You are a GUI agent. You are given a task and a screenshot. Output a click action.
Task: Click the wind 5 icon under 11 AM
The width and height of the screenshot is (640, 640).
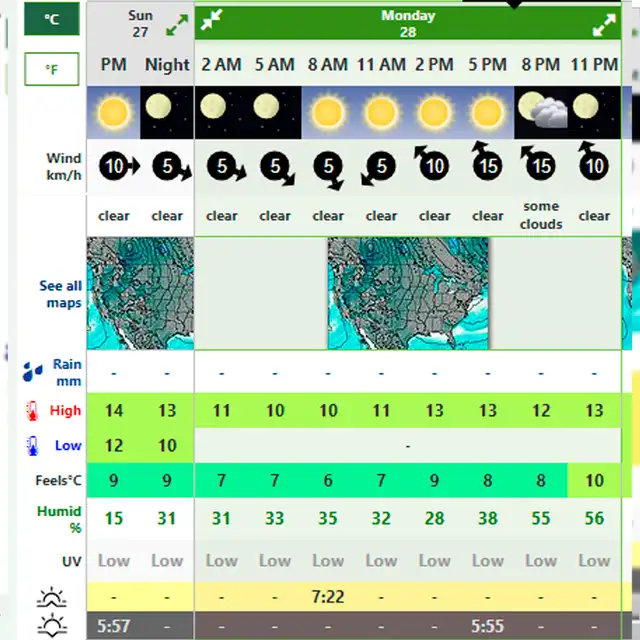pyautogui.click(x=378, y=168)
